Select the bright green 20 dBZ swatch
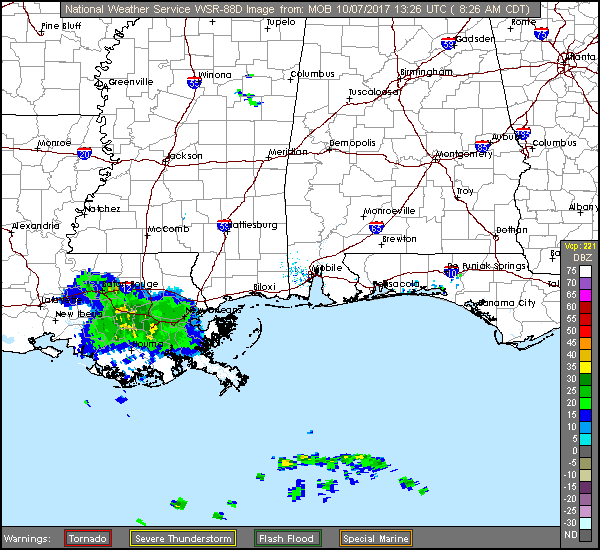600x550 pixels. click(585, 403)
